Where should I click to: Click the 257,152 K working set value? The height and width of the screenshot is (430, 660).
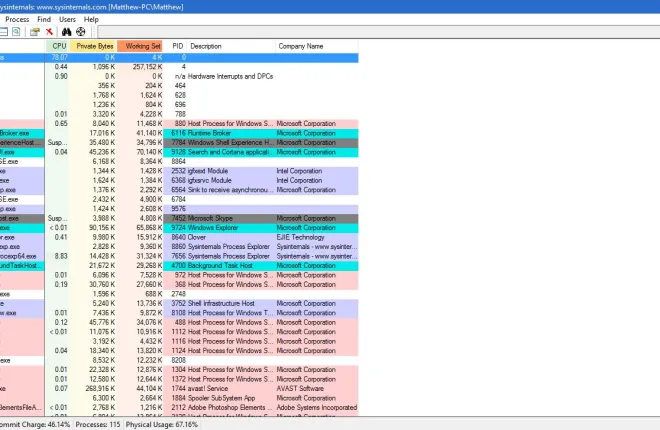(147, 67)
